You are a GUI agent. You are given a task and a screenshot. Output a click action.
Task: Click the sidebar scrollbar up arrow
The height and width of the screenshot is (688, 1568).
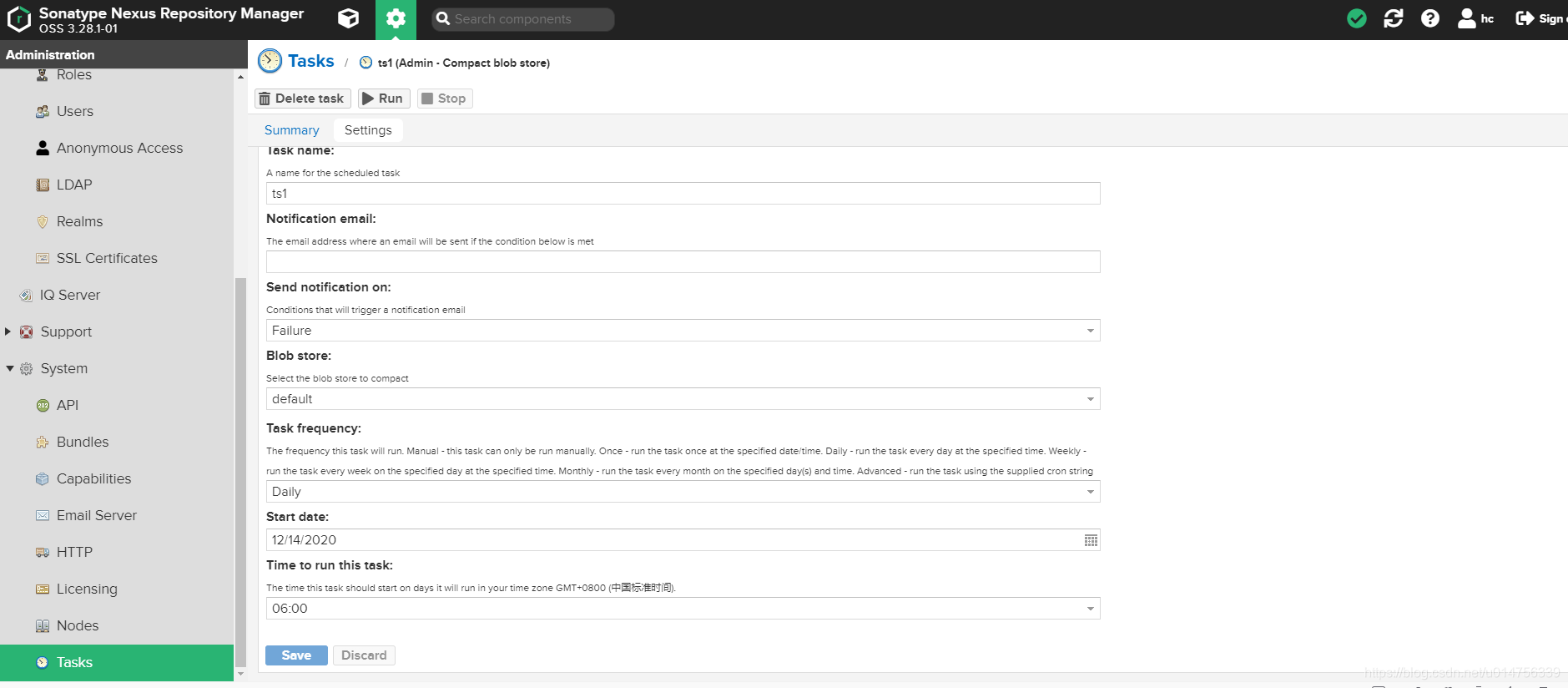(x=240, y=77)
